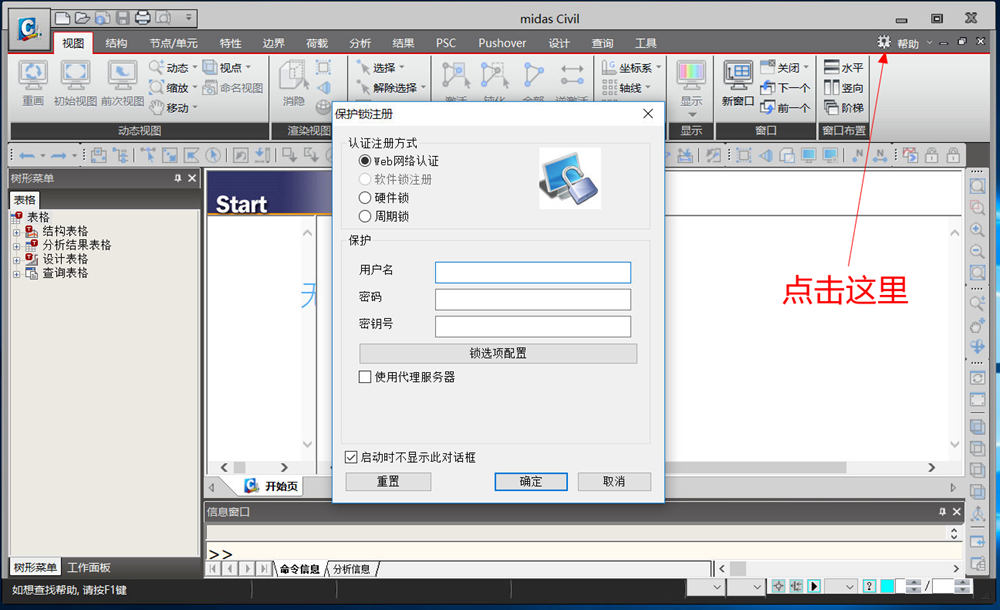Close the Tree Menu (树形菜单) panel
The width and height of the screenshot is (1000, 610).
[x=192, y=178]
